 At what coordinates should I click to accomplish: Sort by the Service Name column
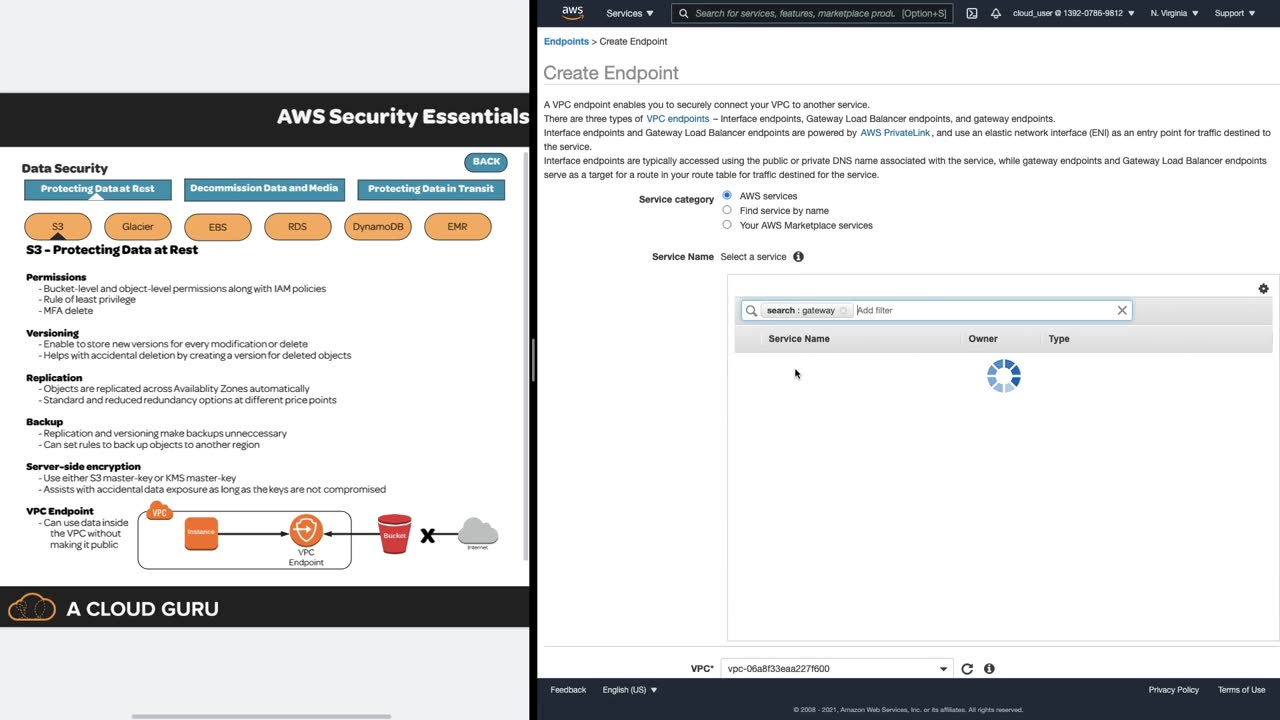click(x=799, y=338)
